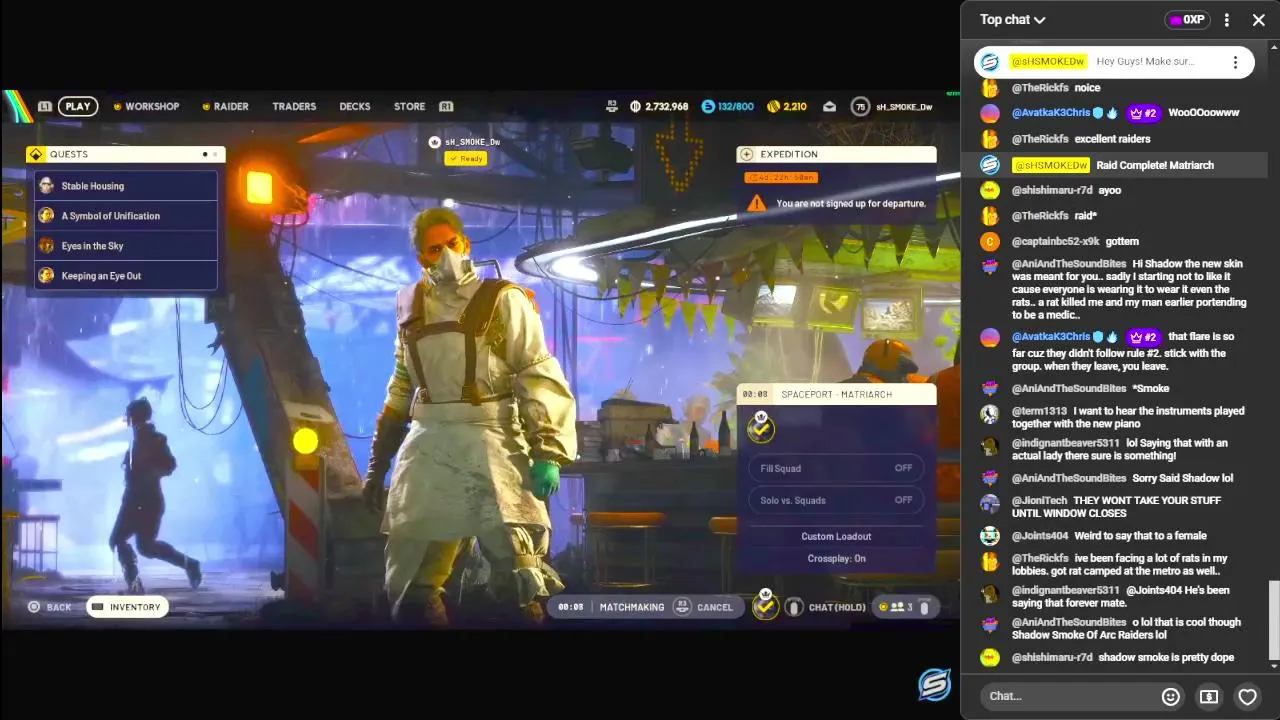1280x720 pixels.
Task: Open the chat three-dot options menu
Action: pos(1227,19)
